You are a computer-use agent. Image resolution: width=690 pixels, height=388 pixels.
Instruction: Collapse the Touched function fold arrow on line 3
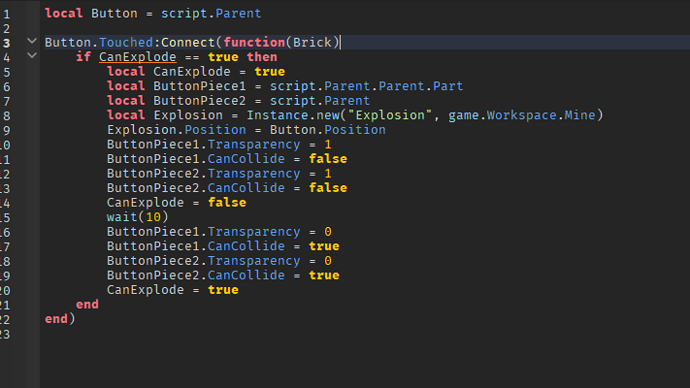click(32, 41)
